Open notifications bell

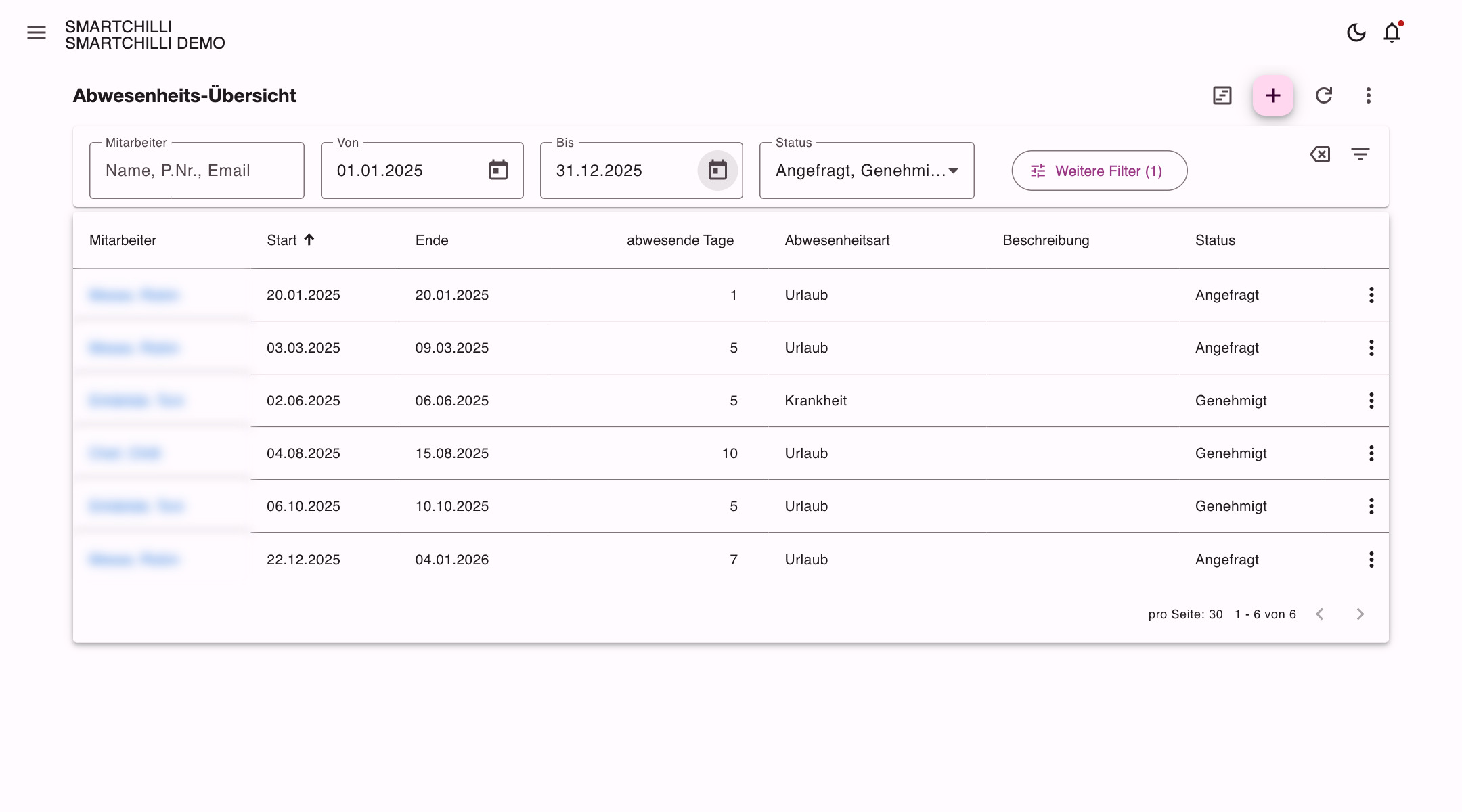point(1392,32)
